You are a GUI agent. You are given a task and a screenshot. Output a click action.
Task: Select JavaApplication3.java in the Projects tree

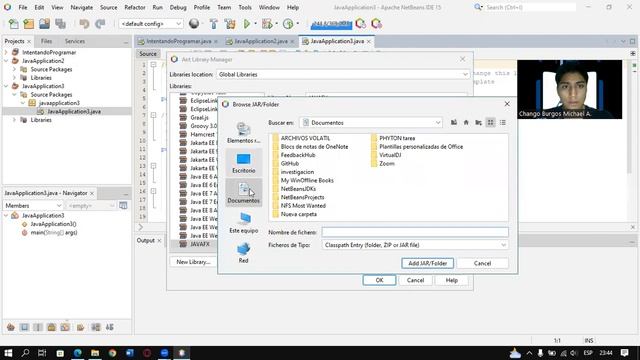(x=73, y=111)
